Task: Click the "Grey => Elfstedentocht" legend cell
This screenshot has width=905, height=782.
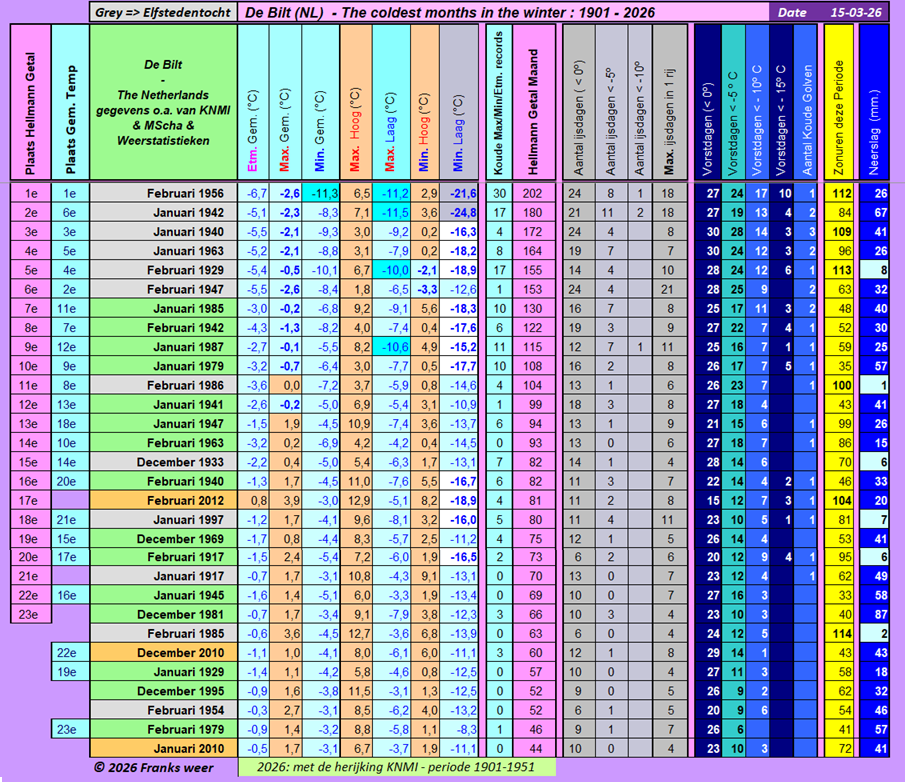Action: tap(163, 12)
